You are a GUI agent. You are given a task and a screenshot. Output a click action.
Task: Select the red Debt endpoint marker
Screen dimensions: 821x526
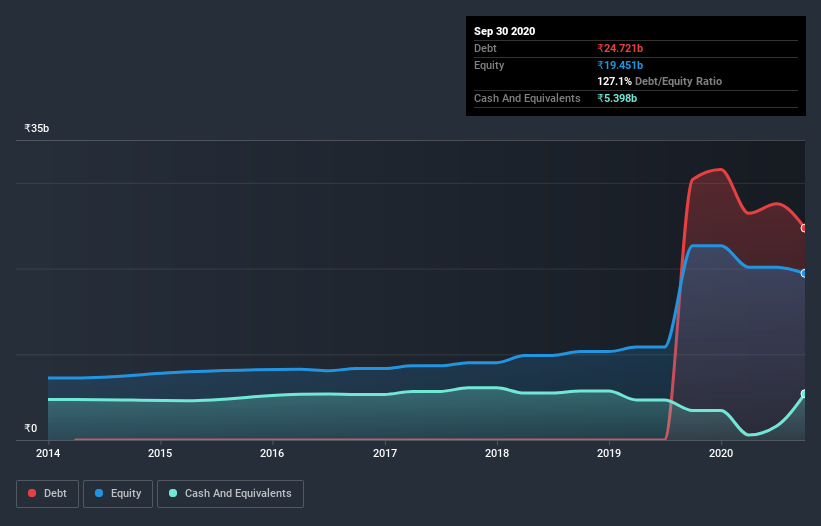pyautogui.click(x=804, y=228)
